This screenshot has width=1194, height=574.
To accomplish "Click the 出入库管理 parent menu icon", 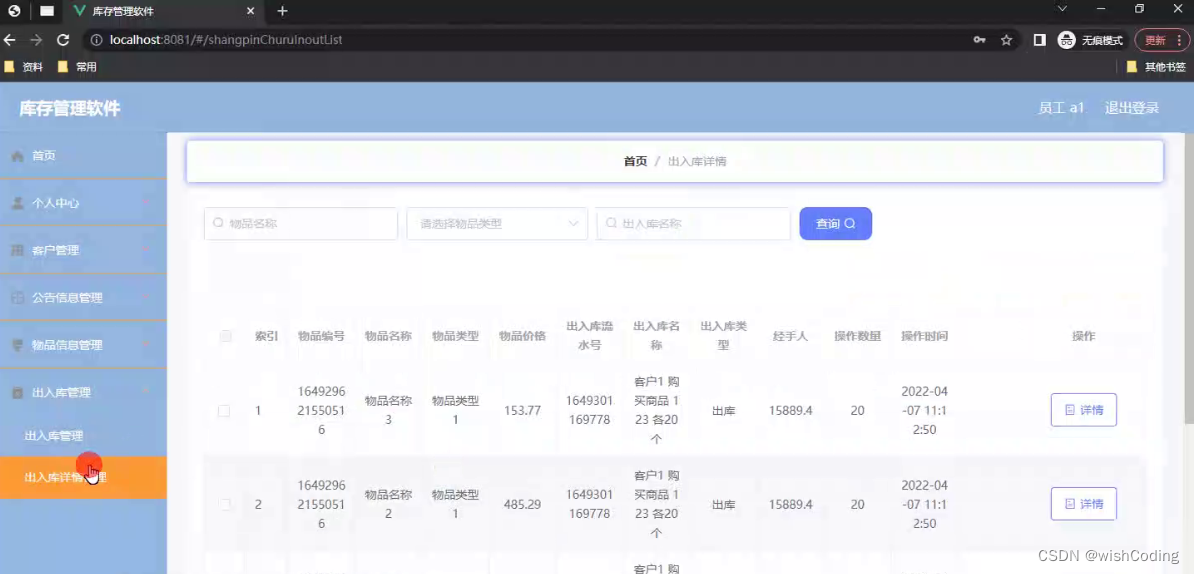I will point(18,393).
